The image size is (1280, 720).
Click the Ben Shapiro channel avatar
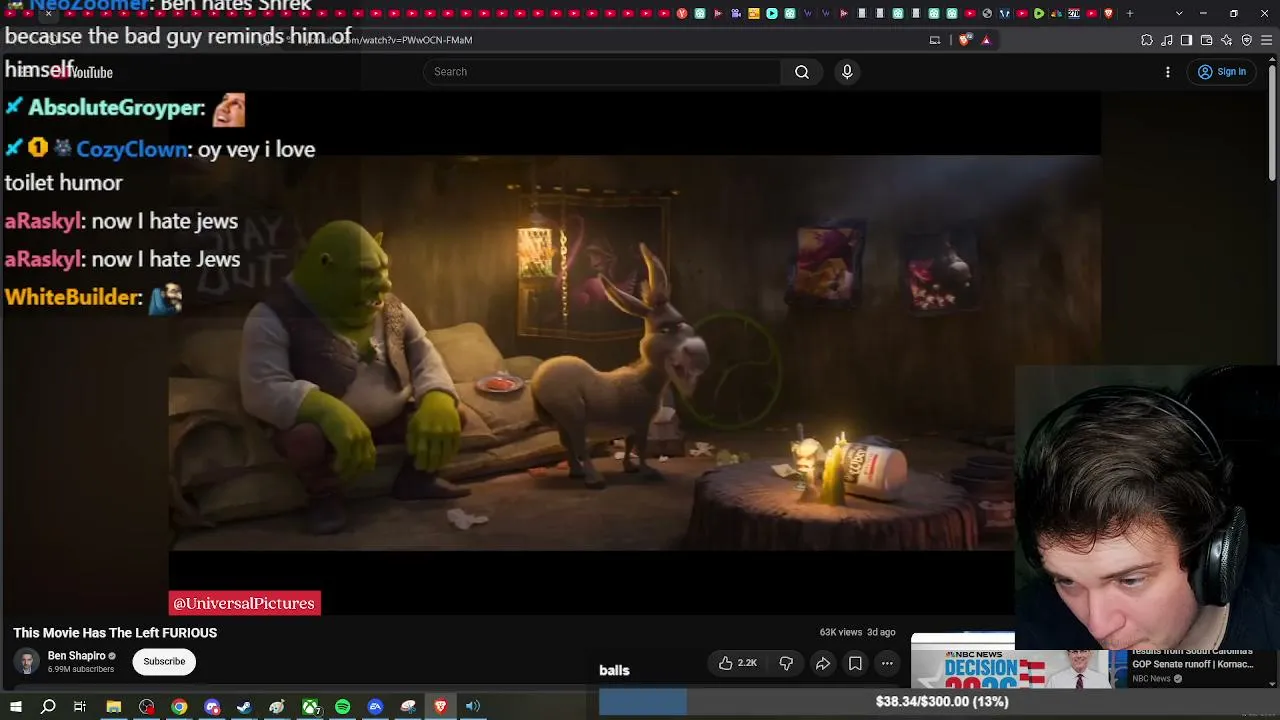27,662
